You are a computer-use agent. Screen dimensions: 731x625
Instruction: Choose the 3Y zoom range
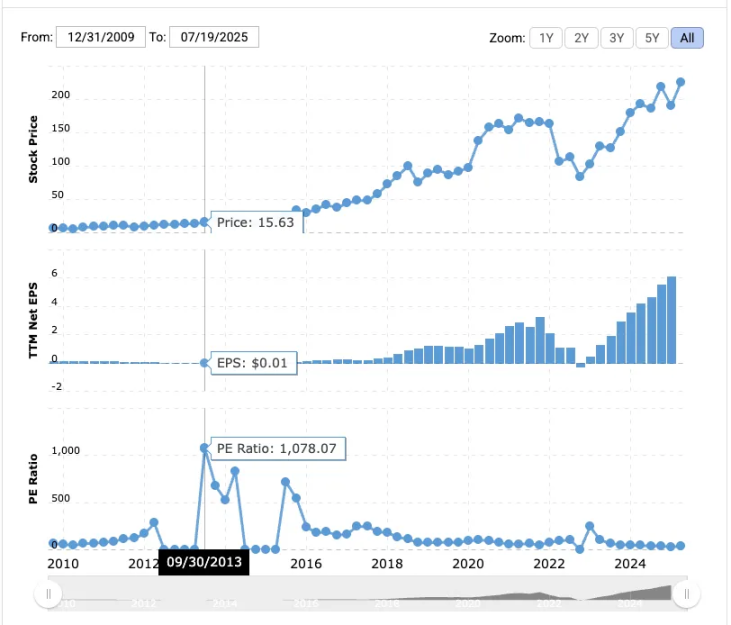pos(617,38)
